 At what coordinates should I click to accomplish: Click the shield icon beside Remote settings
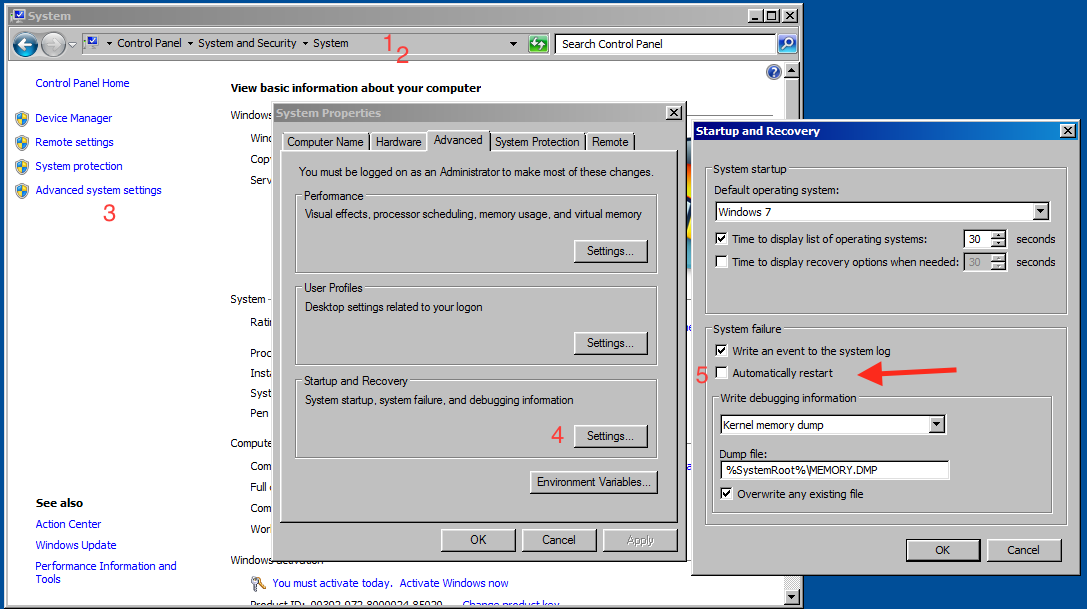[x=22, y=142]
